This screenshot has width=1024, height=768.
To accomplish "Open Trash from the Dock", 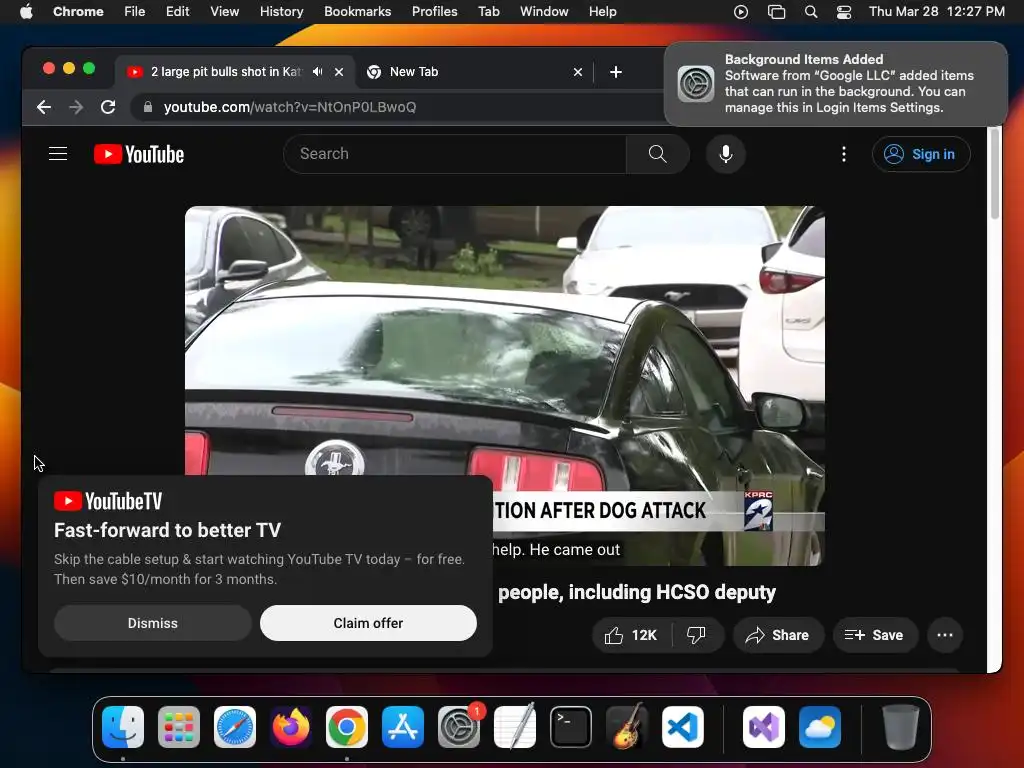I will click(901, 727).
